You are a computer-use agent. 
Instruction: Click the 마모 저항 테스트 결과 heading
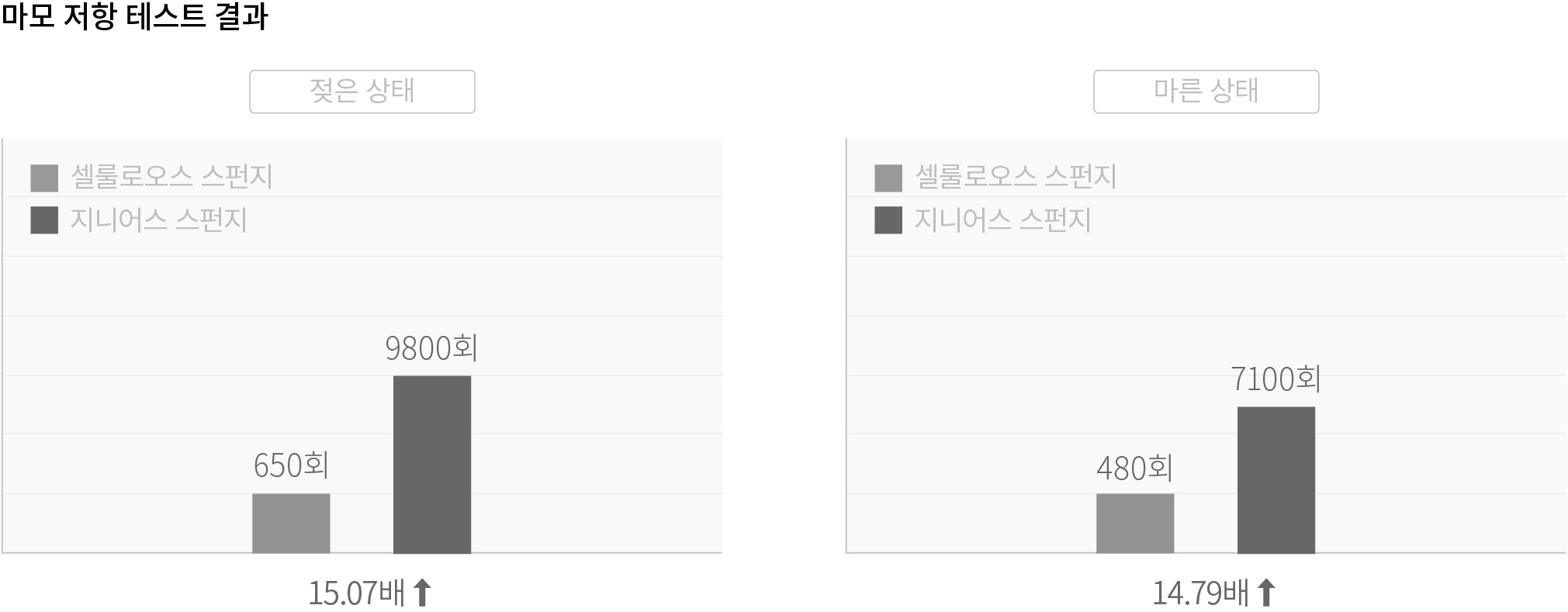point(134,16)
